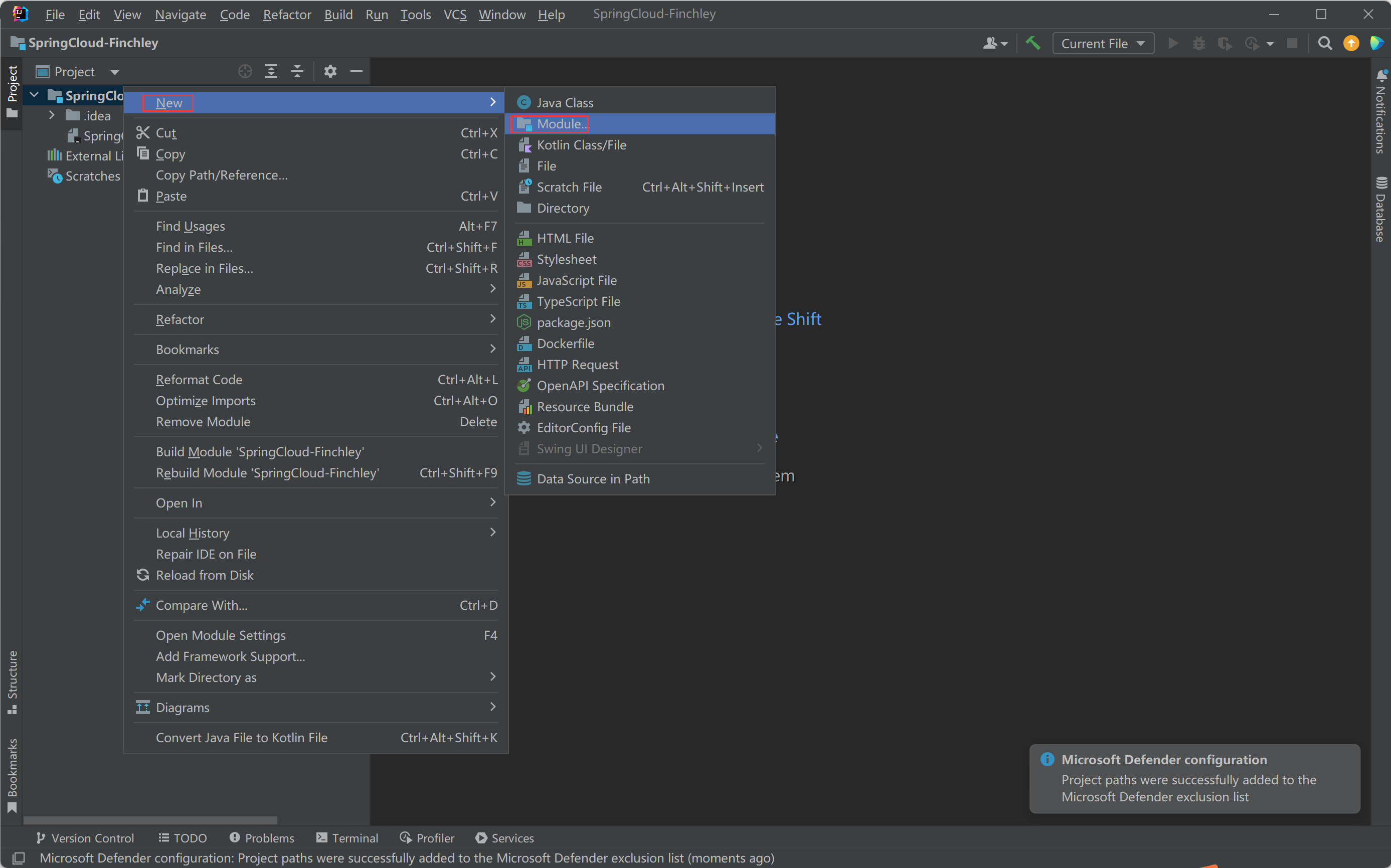Choose Dockerfile from New submenu
This screenshot has width=1391, height=868.
coord(639,344)
